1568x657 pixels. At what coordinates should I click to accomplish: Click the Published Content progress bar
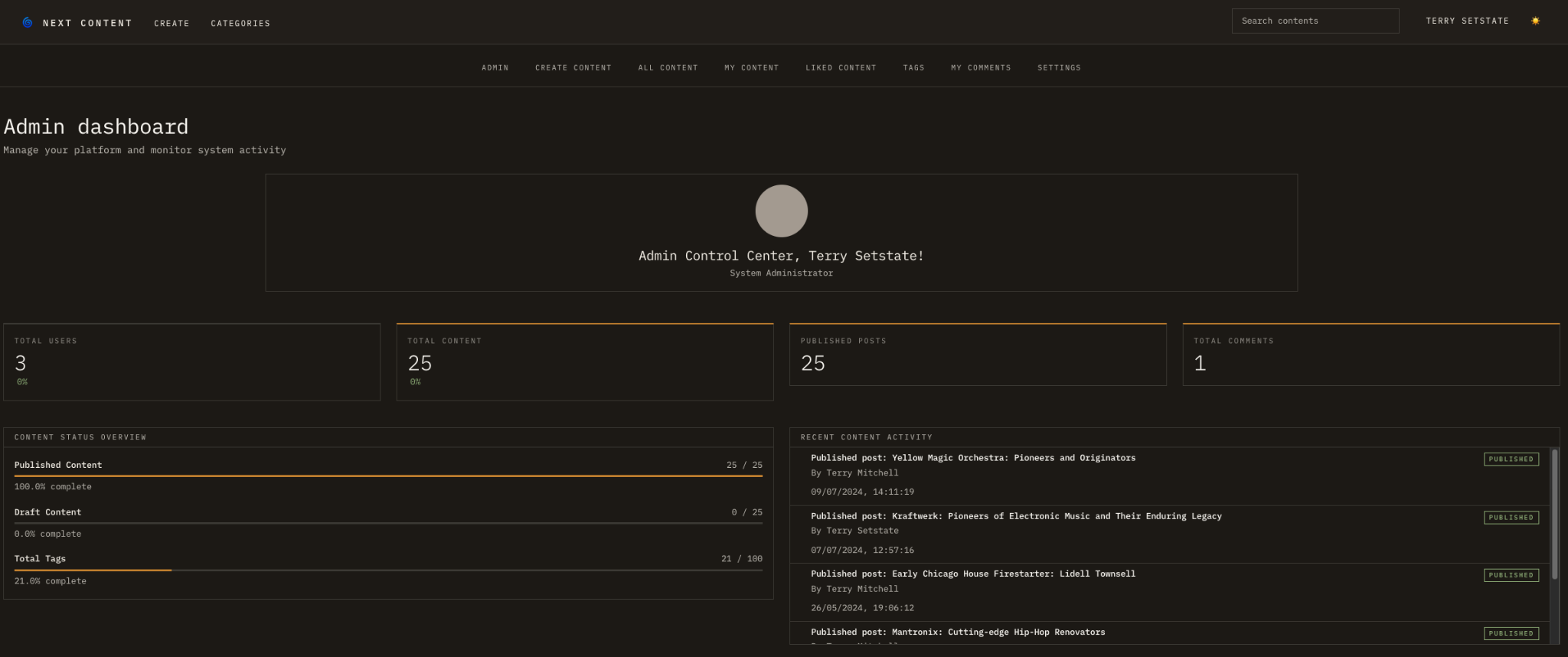pos(388,476)
